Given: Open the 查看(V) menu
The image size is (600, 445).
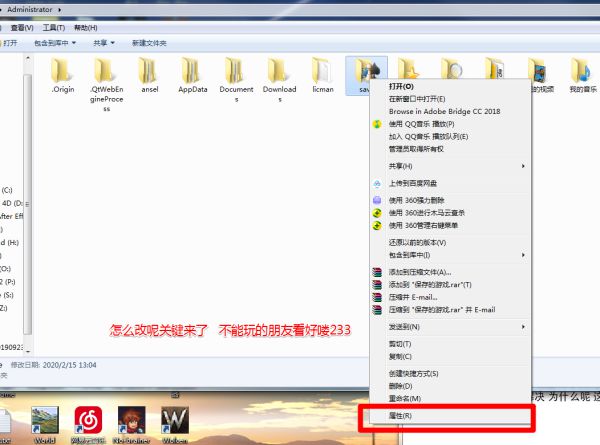Looking at the screenshot, I should pos(22,28).
